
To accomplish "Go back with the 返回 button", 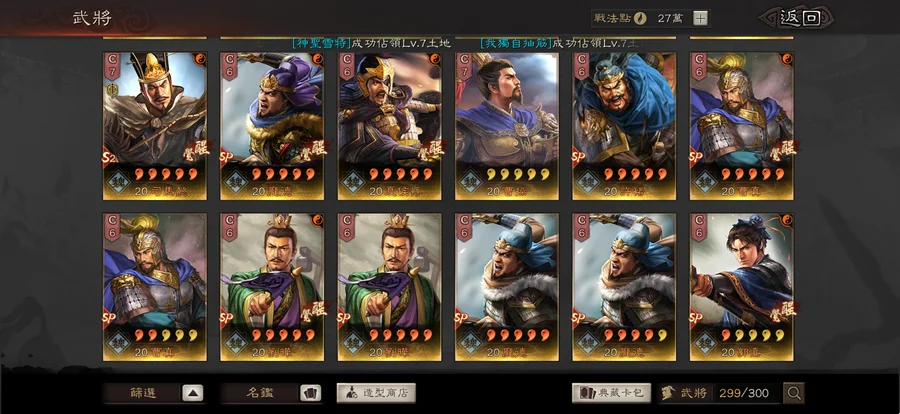I will 800,18.
